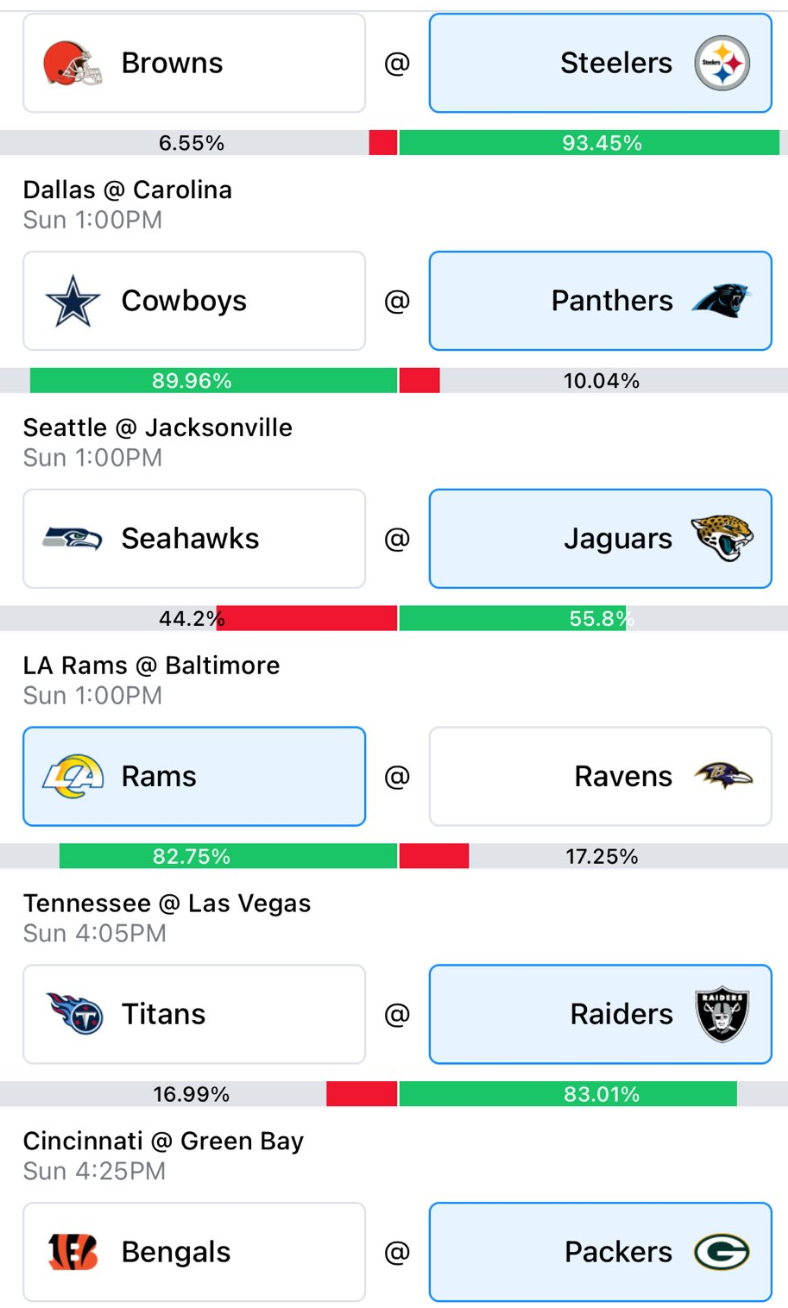Open the Seattle @ Jacksonville matchup header
This screenshot has height=1308, width=788.
158,428
